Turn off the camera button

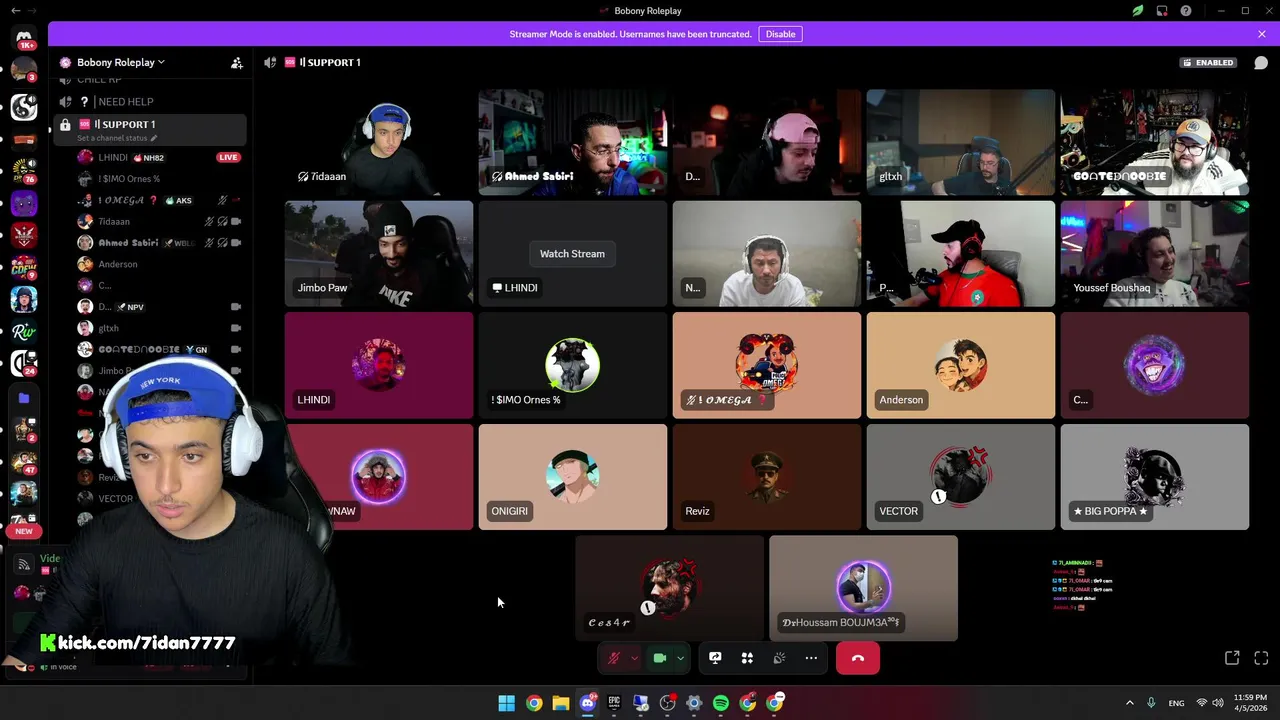659,658
